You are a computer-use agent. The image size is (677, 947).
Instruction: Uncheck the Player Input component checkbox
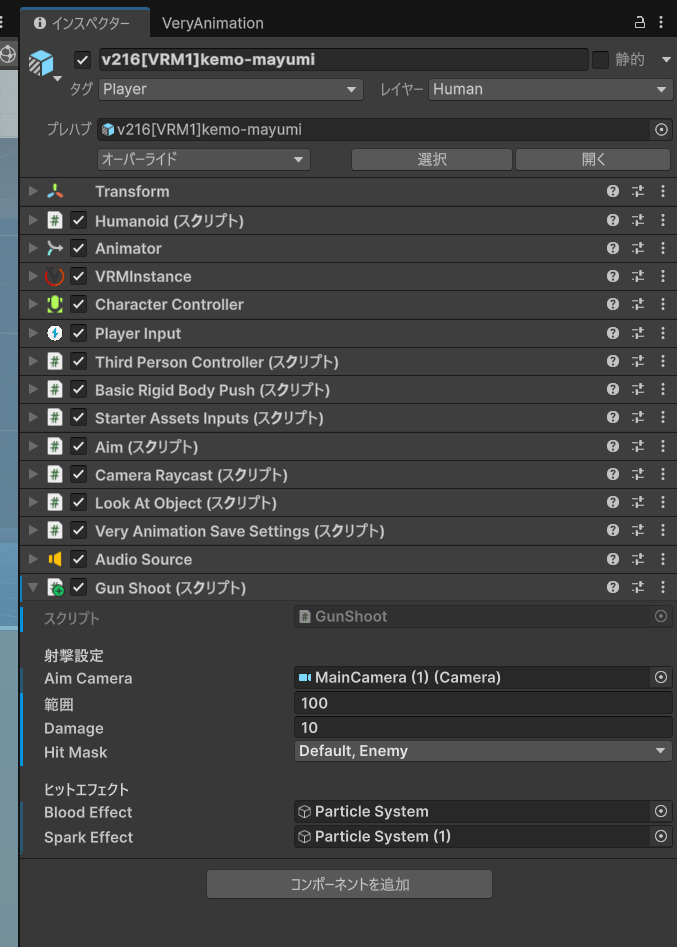(x=78, y=333)
